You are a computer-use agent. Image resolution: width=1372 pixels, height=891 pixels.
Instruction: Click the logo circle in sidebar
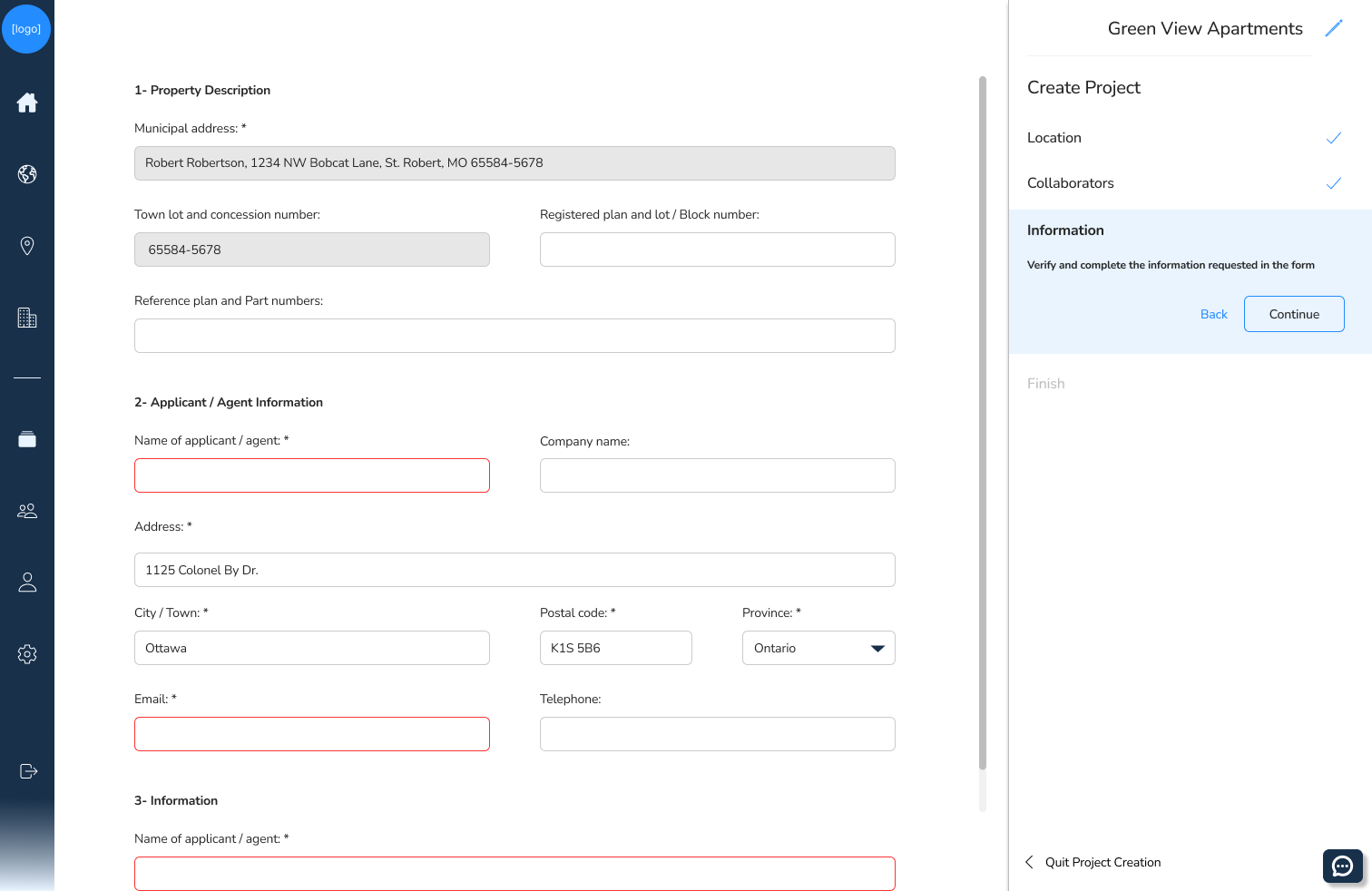[26, 28]
